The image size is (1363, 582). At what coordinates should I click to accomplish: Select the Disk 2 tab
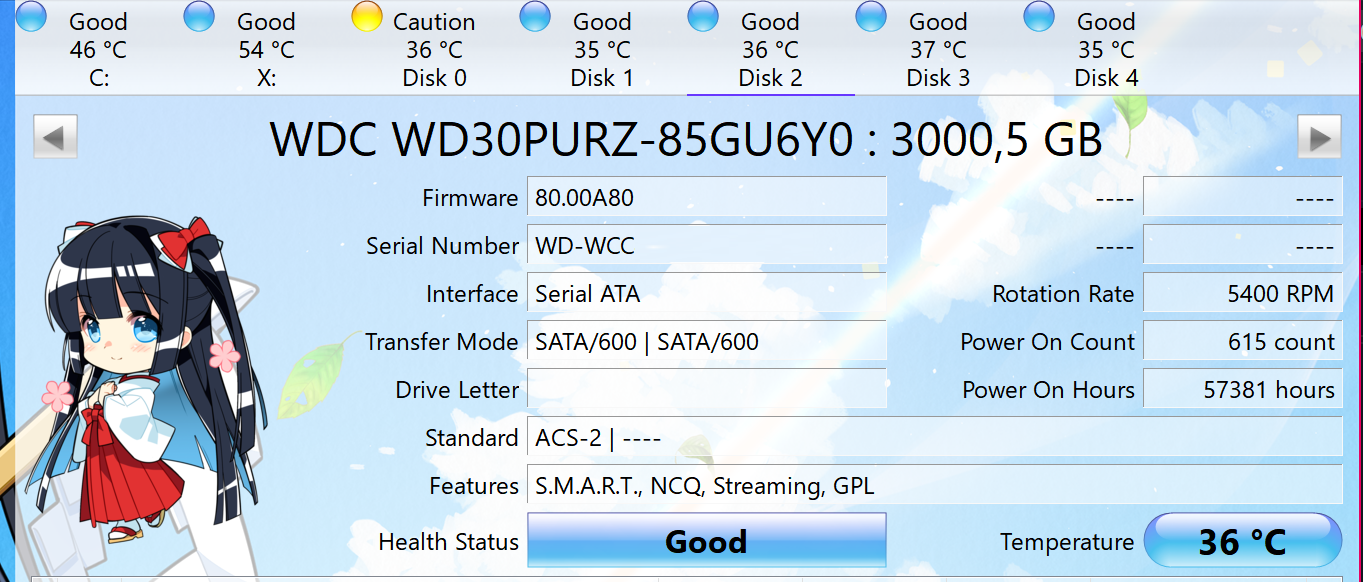pyautogui.click(x=771, y=48)
